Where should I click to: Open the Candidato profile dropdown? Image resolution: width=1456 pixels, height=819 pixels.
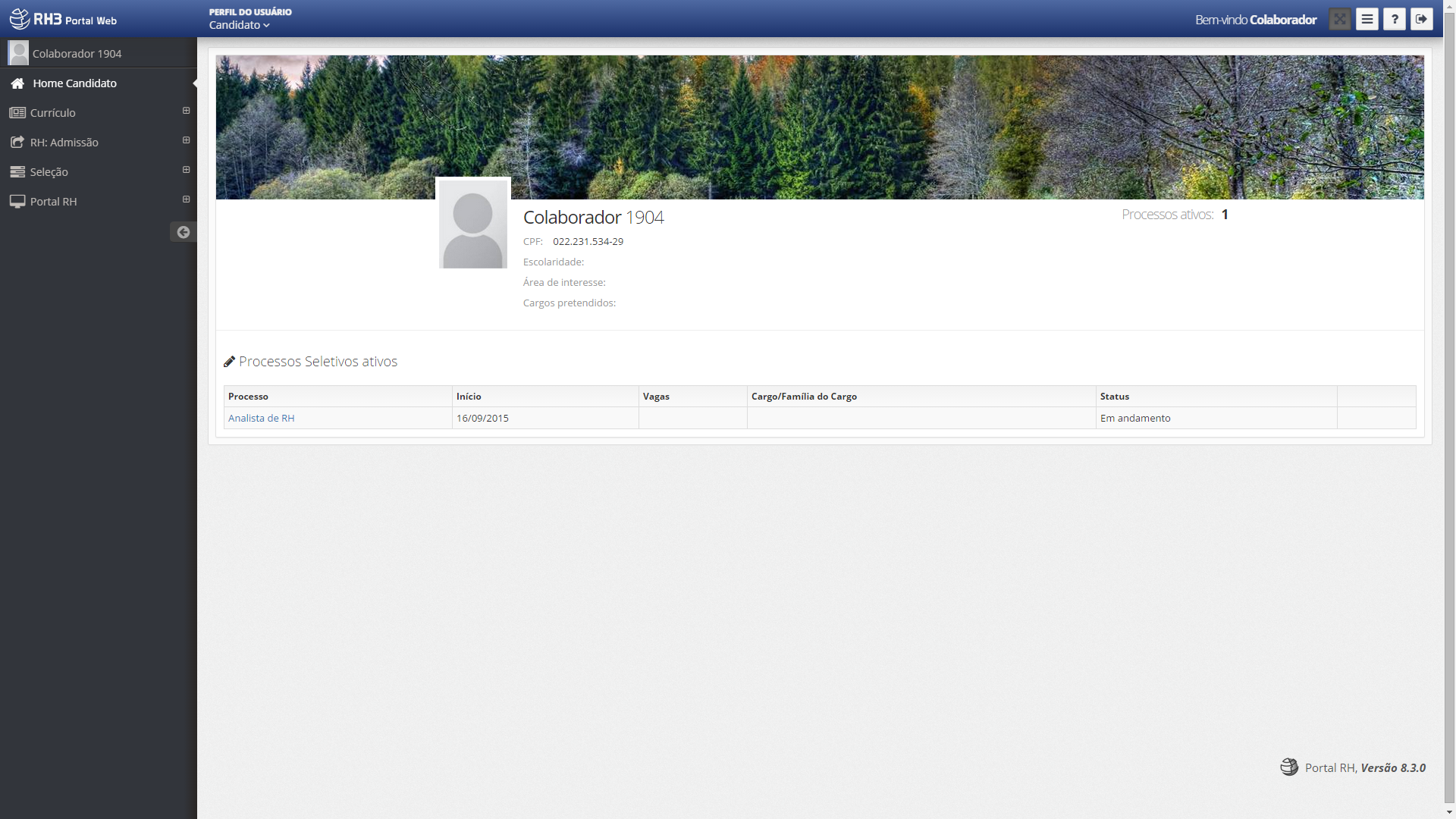(x=240, y=25)
